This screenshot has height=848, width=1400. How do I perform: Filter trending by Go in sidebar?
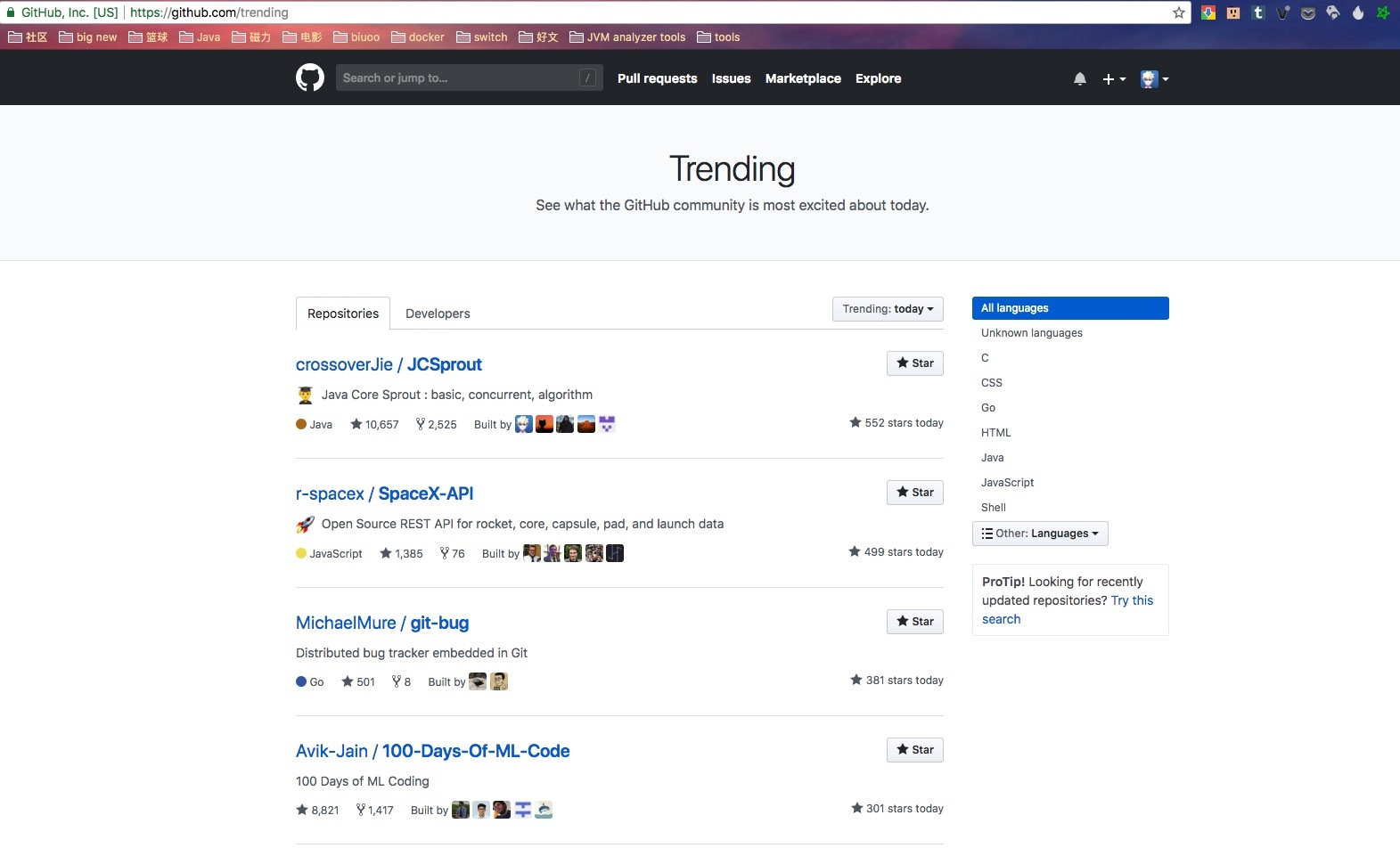[988, 408]
